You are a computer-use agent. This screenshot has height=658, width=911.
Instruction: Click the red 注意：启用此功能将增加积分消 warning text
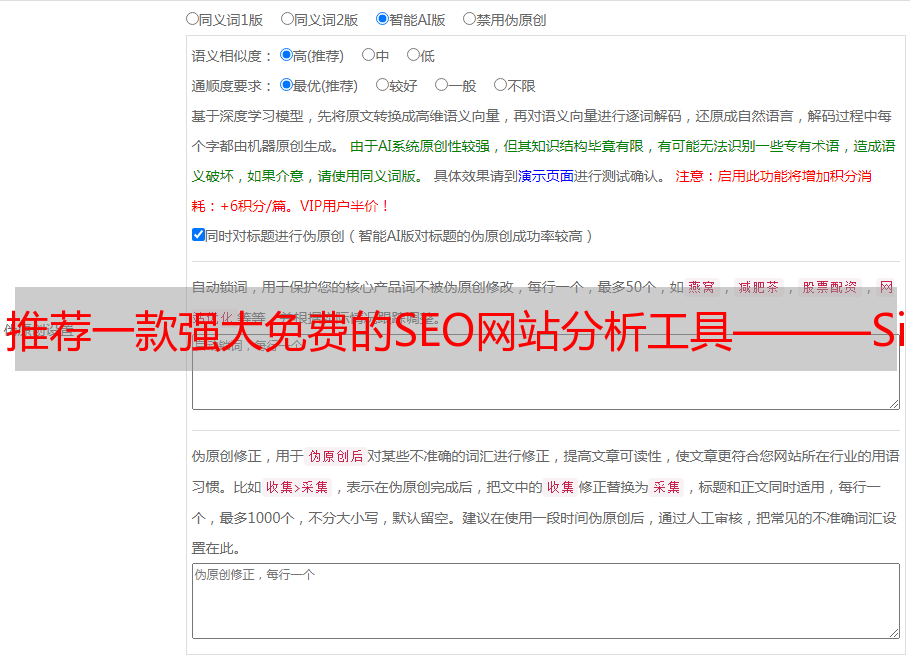click(x=773, y=176)
